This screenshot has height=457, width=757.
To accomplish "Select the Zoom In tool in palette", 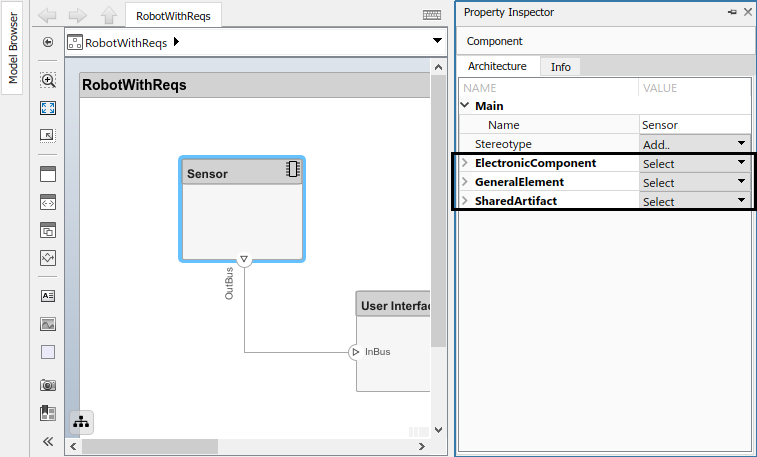I will tap(48, 80).
